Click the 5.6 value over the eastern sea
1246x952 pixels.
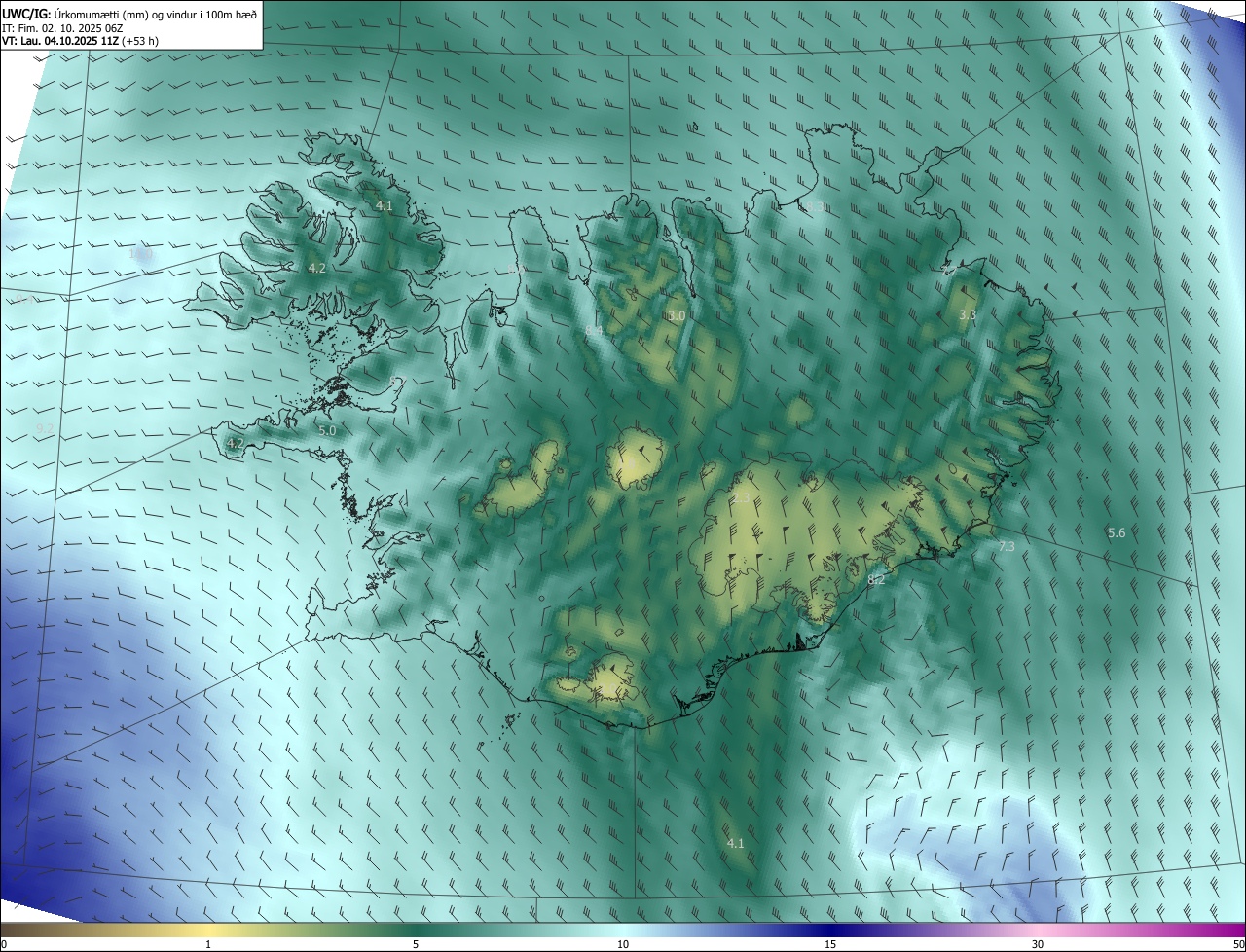(1117, 532)
